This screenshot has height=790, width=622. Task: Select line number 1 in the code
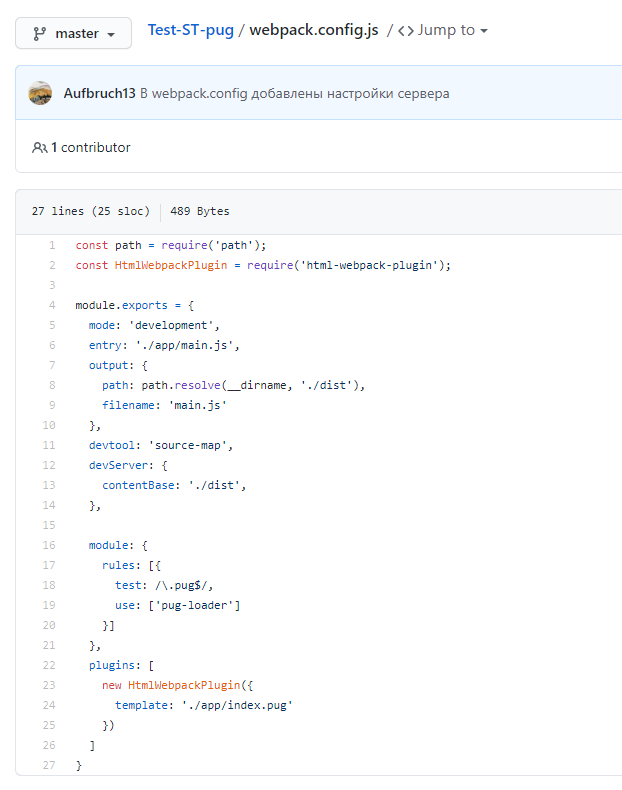click(51, 245)
